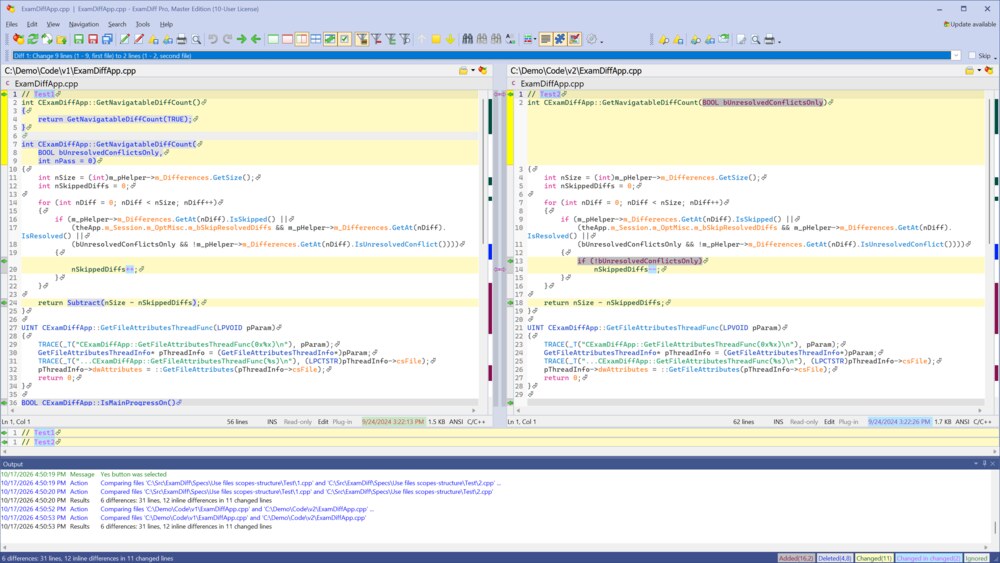Click the Redo arrow icon
This screenshot has width=1000, height=563.
coord(227,40)
